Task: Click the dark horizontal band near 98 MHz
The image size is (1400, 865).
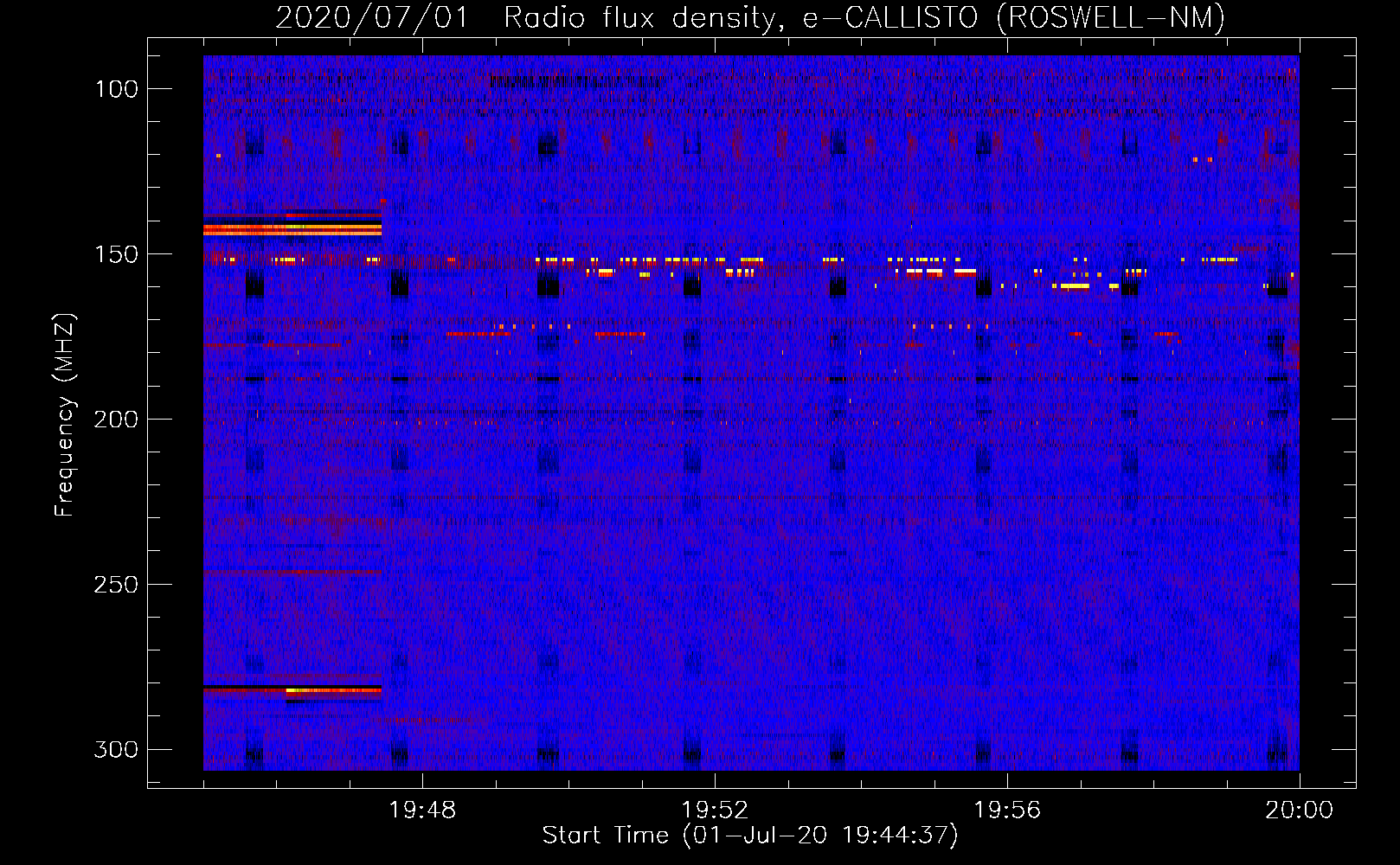Action: pos(575,82)
